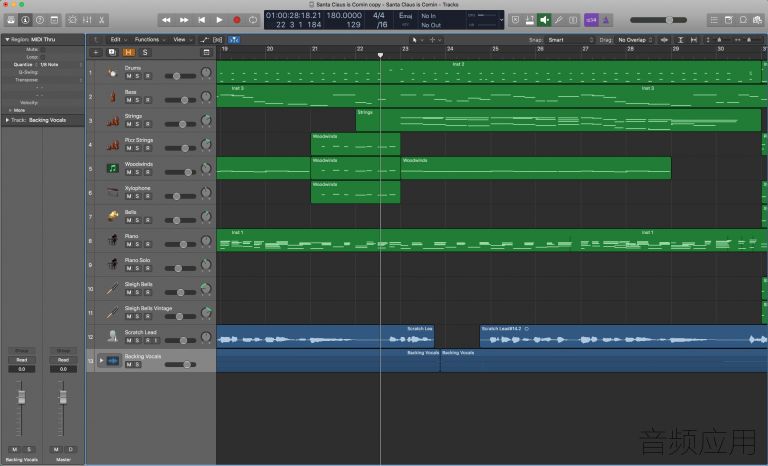768x466 pixels.
Task: Open Smart Controls button
Action: [72, 20]
